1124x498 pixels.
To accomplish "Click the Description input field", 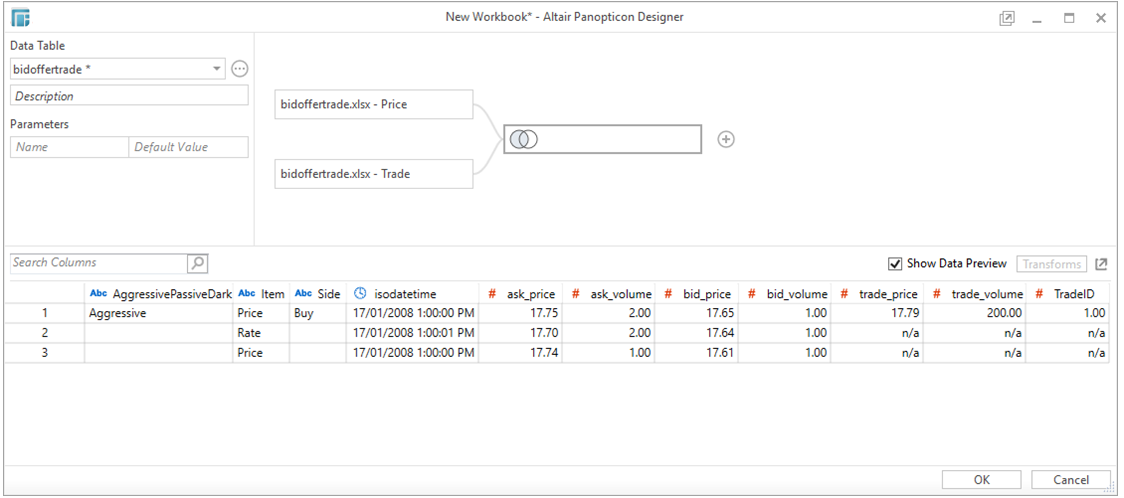I will pyautogui.click(x=129, y=96).
